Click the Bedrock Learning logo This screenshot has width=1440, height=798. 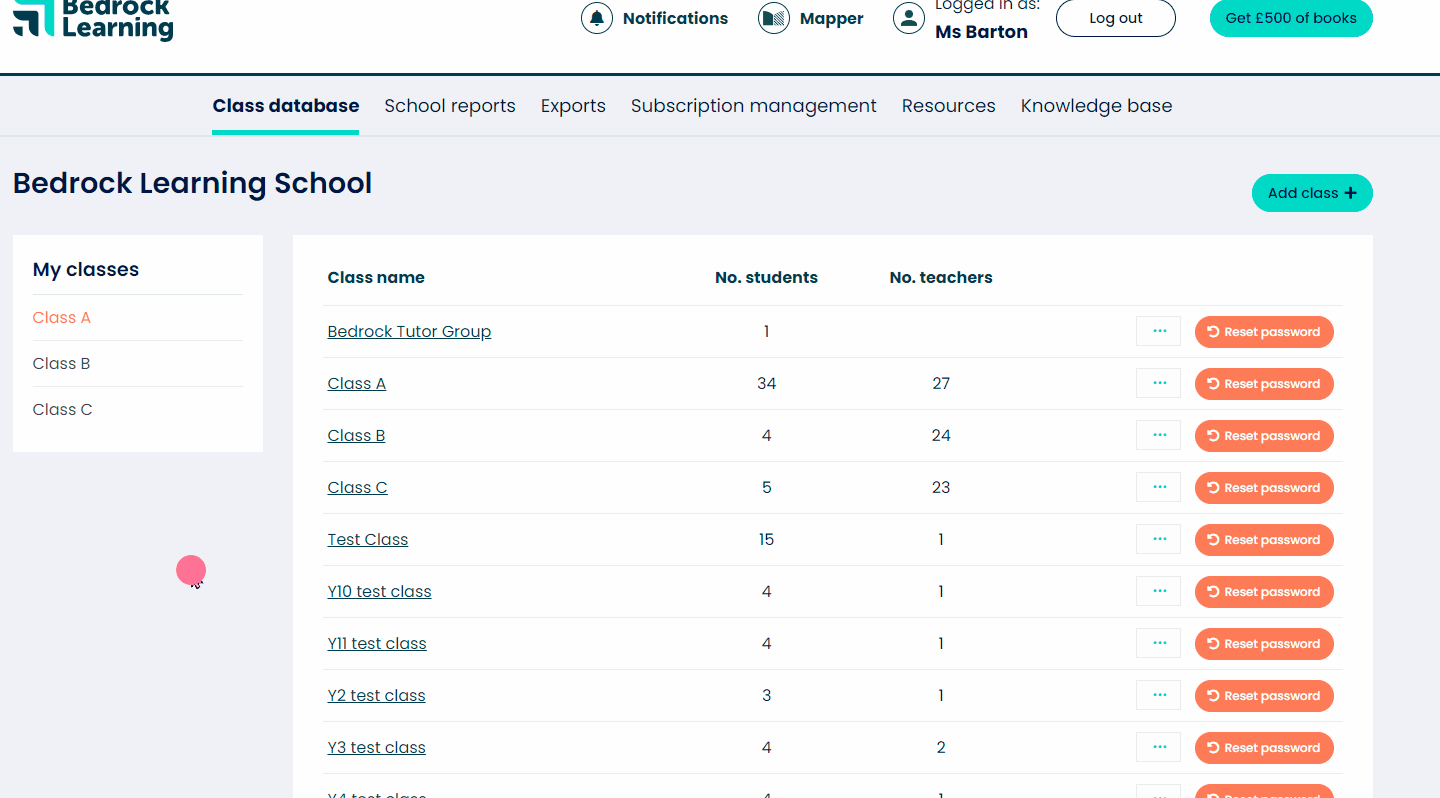[93, 19]
